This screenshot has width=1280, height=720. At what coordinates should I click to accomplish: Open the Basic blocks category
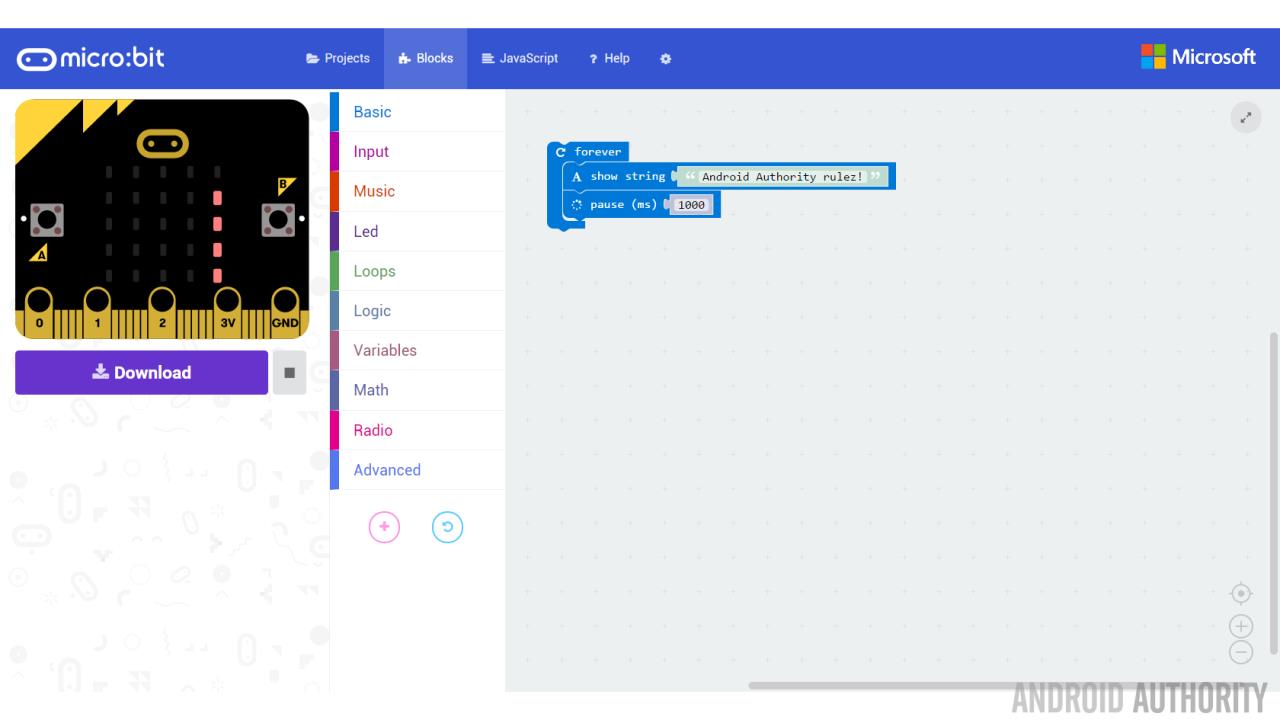point(417,112)
